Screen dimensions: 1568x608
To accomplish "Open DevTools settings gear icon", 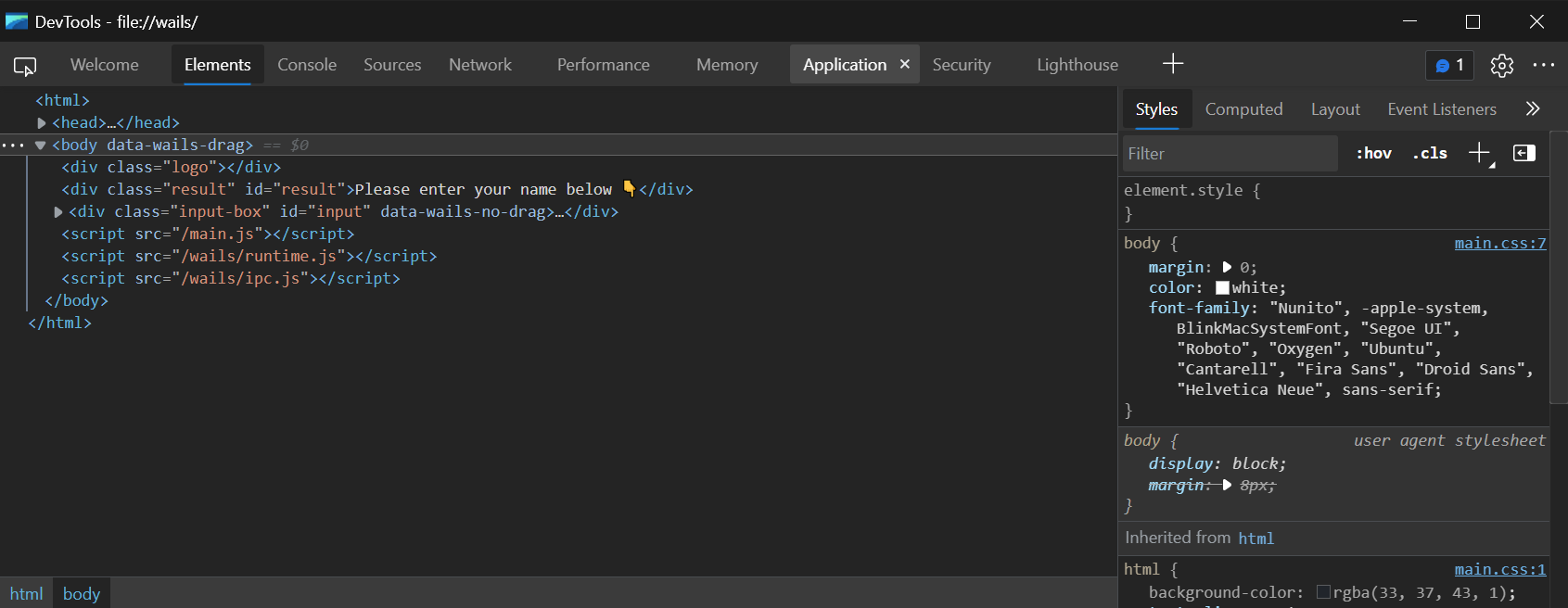I will (1501, 65).
